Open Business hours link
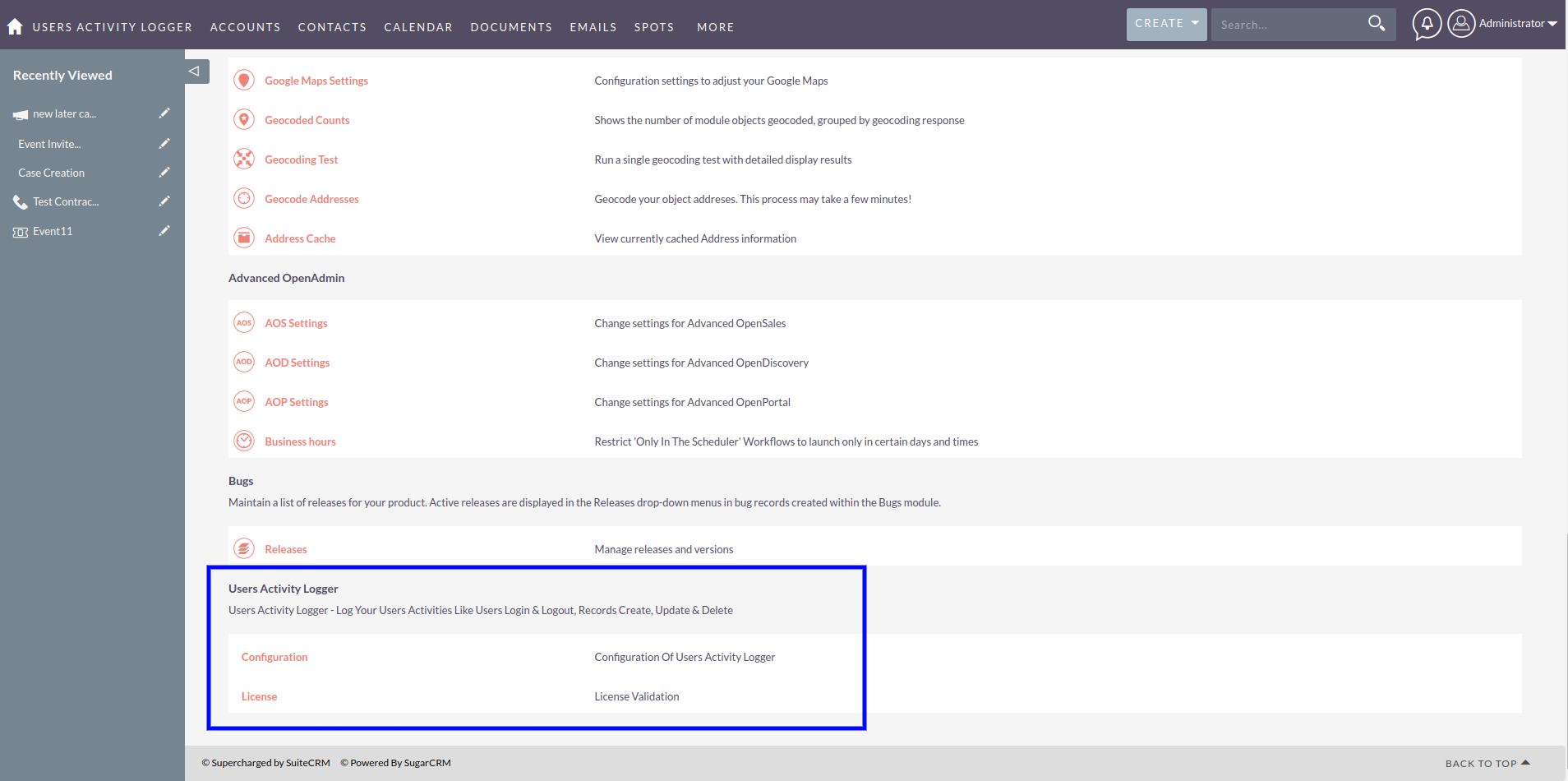Image resolution: width=1568 pixels, height=781 pixels. [300, 441]
